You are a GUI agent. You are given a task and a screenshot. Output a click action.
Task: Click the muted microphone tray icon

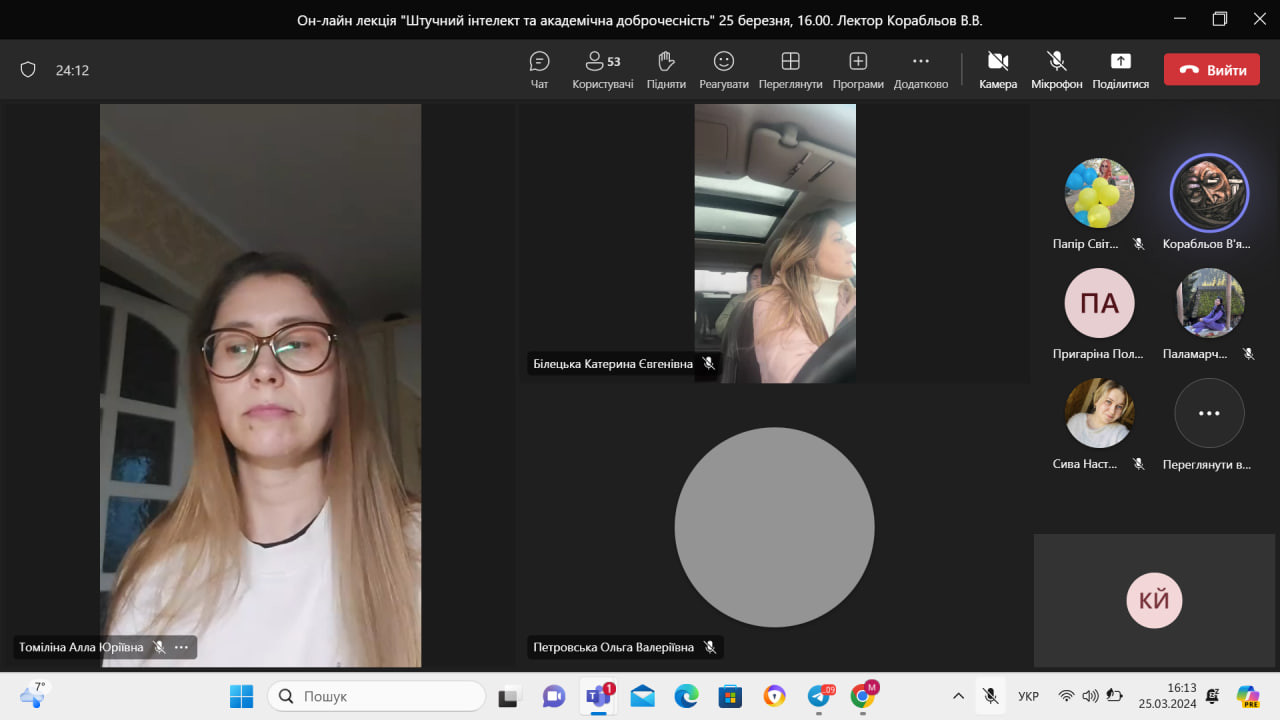click(990, 696)
